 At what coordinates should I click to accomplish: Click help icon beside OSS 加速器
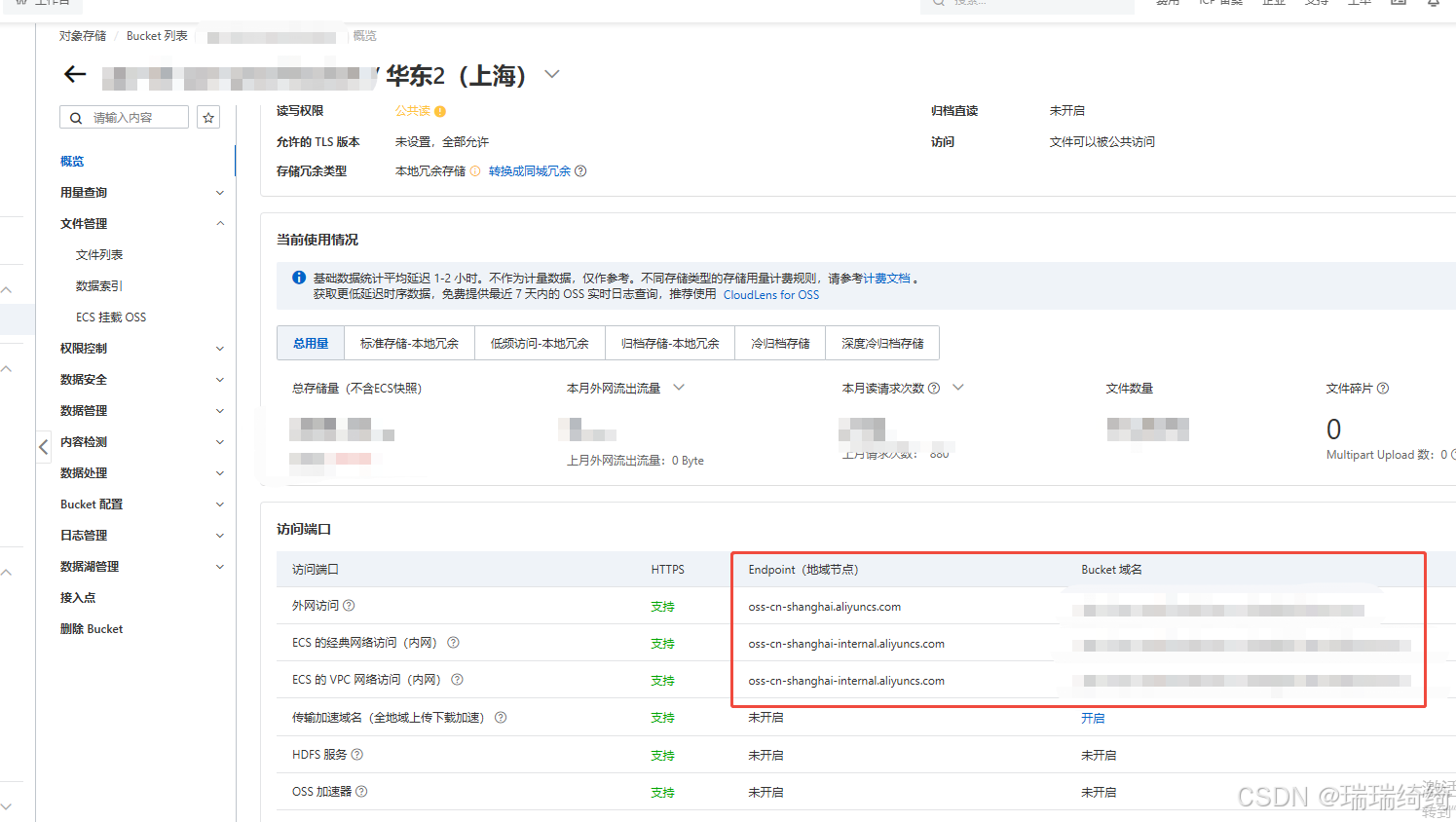pos(361,792)
